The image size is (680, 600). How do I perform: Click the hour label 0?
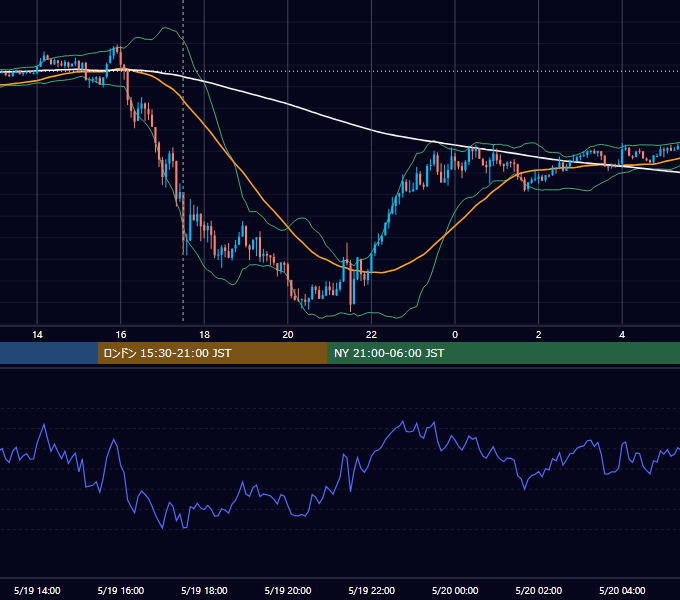pyautogui.click(x=455, y=335)
